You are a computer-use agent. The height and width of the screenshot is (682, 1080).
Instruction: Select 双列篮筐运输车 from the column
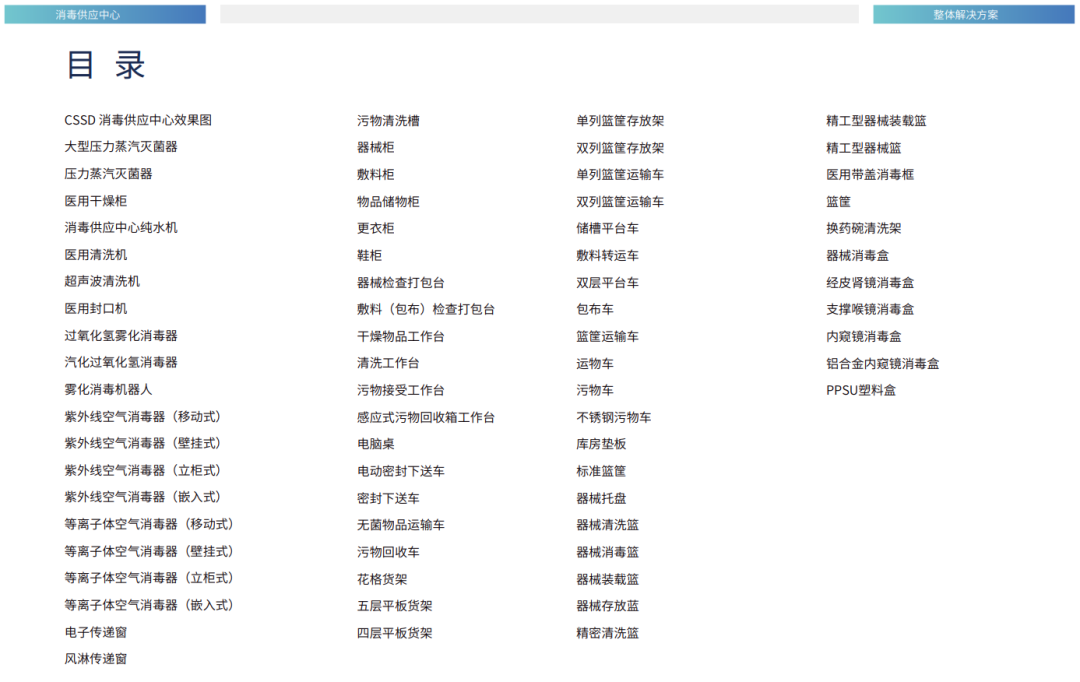point(630,200)
